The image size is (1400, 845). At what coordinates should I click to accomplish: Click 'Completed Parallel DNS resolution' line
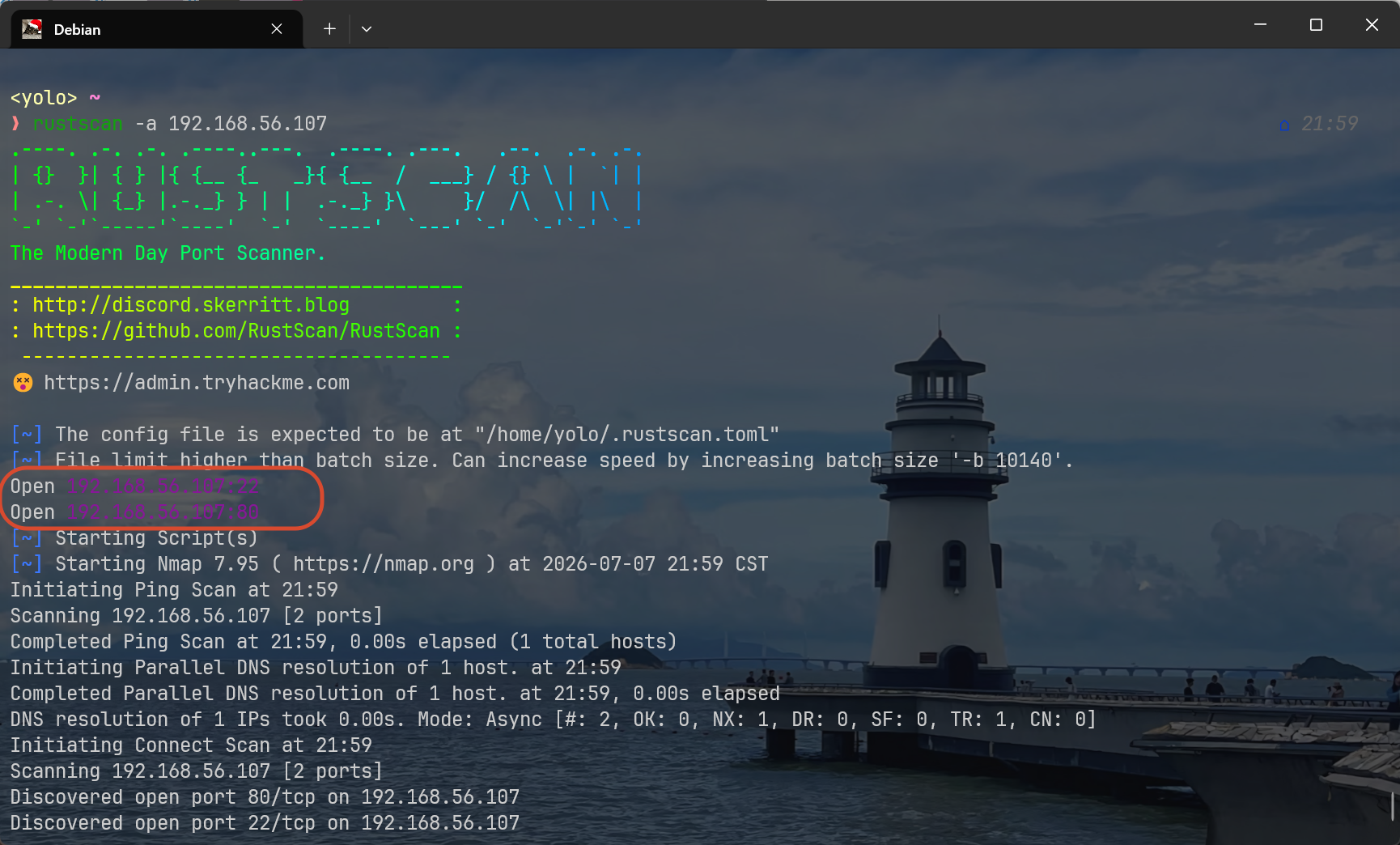tap(395, 694)
